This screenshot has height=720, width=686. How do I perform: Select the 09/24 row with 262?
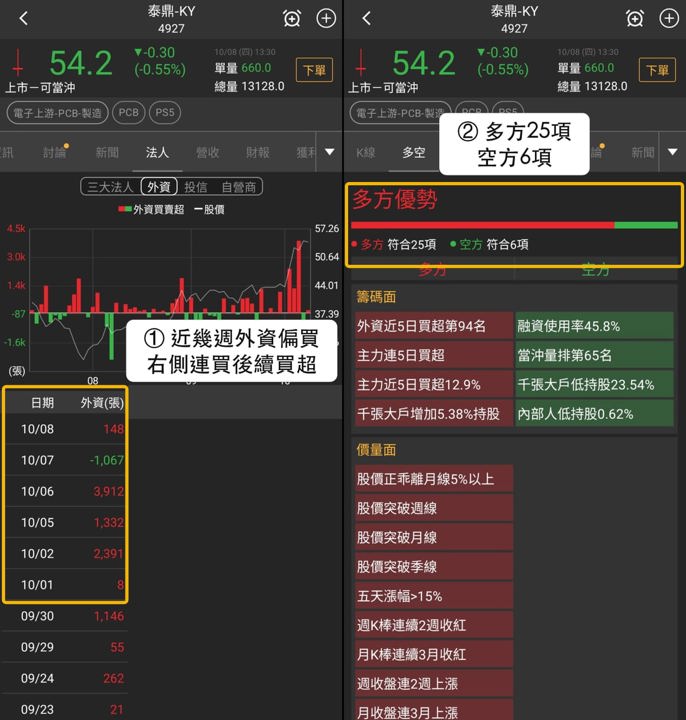65,679
